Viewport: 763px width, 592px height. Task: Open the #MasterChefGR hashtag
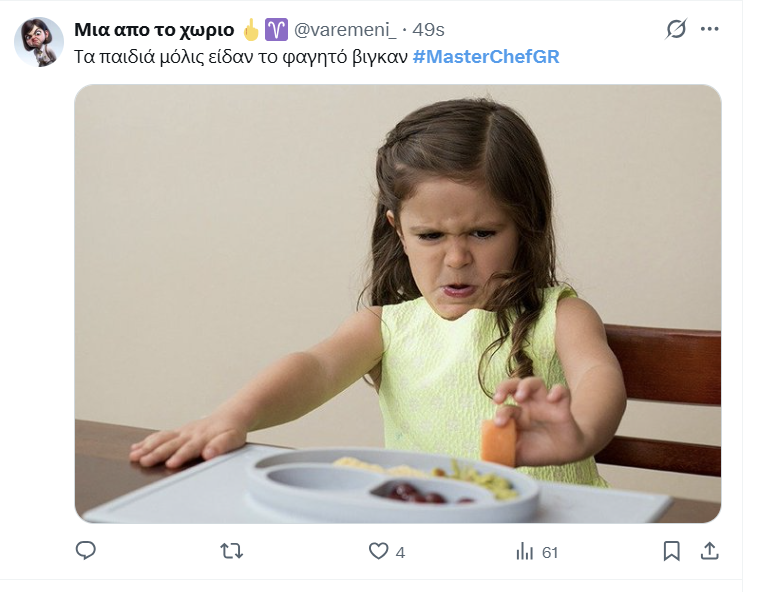486,56
